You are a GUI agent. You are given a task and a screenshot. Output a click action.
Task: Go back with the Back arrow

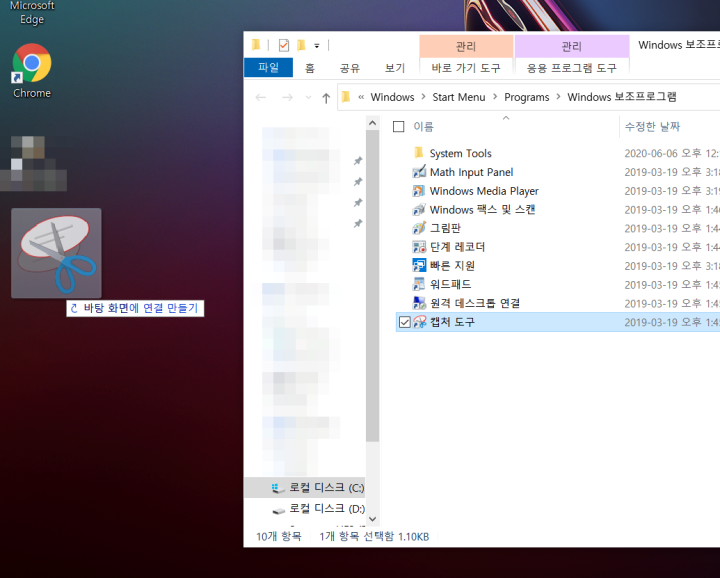(x=261, y=97)
